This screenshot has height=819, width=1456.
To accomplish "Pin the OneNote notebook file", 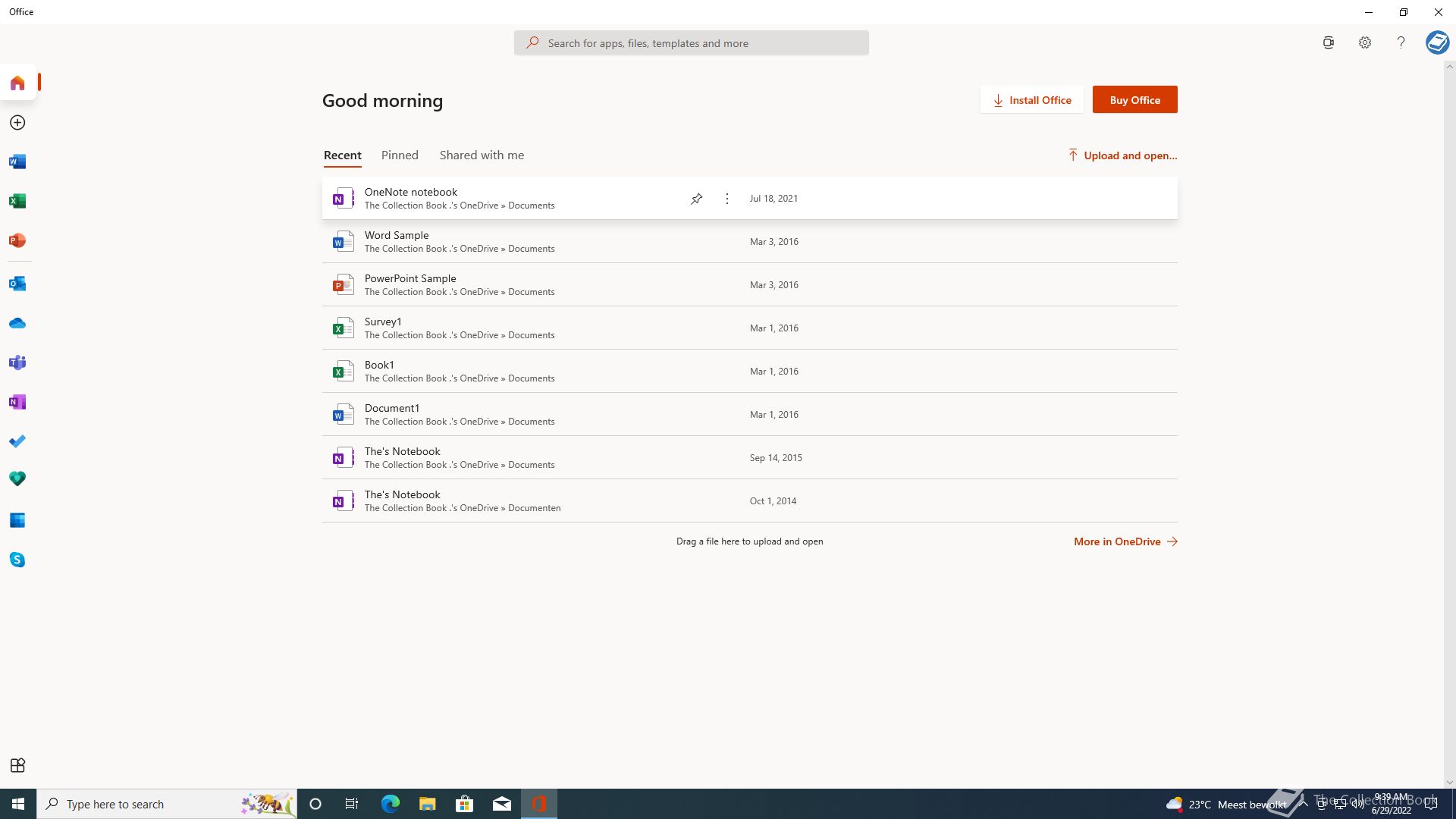I will pyautogui.click(x=696, y=199).
